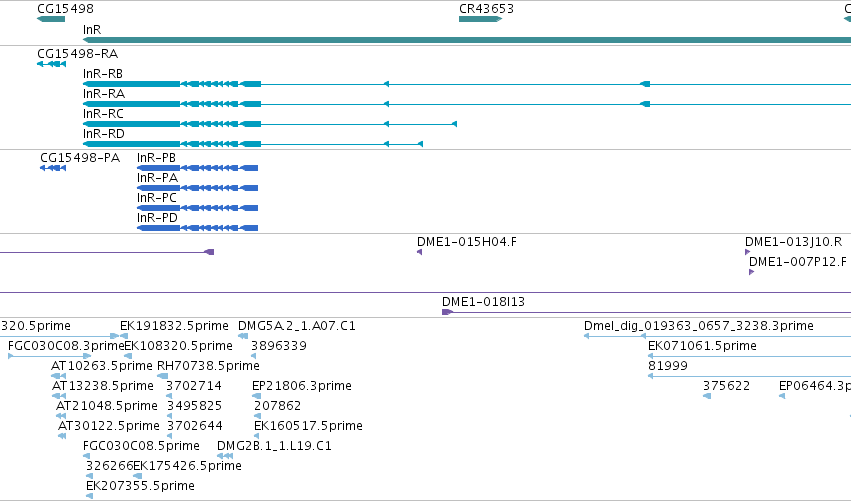Click the 81999 feature label
The width and height of the screenshot is (851, 501).
coord(668,366)
